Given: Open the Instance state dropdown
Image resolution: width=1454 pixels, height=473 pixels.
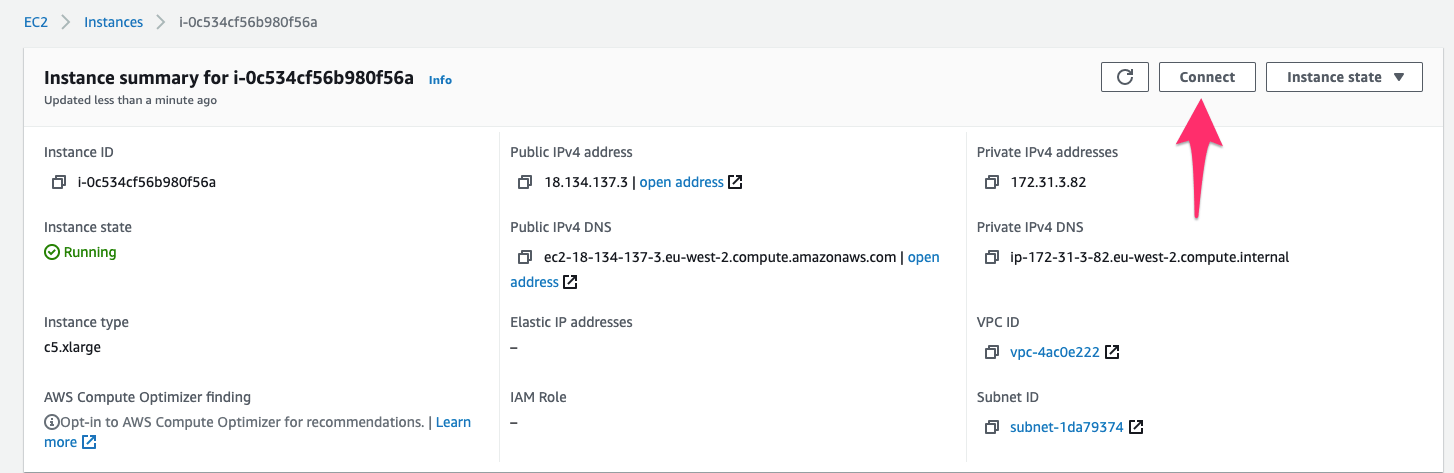Looking at the screenshot, I should [1344, 77].
